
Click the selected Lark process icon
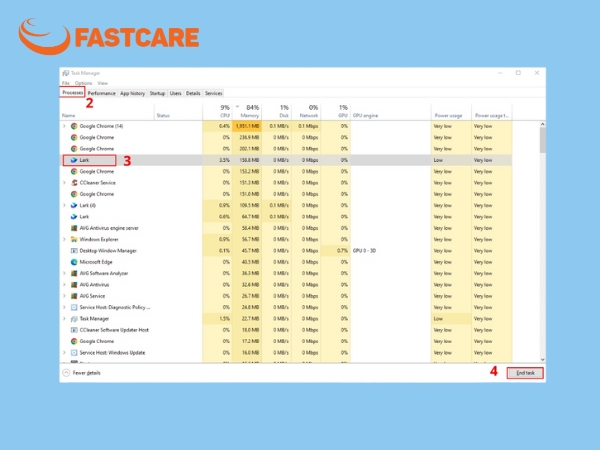coord(74,160)
